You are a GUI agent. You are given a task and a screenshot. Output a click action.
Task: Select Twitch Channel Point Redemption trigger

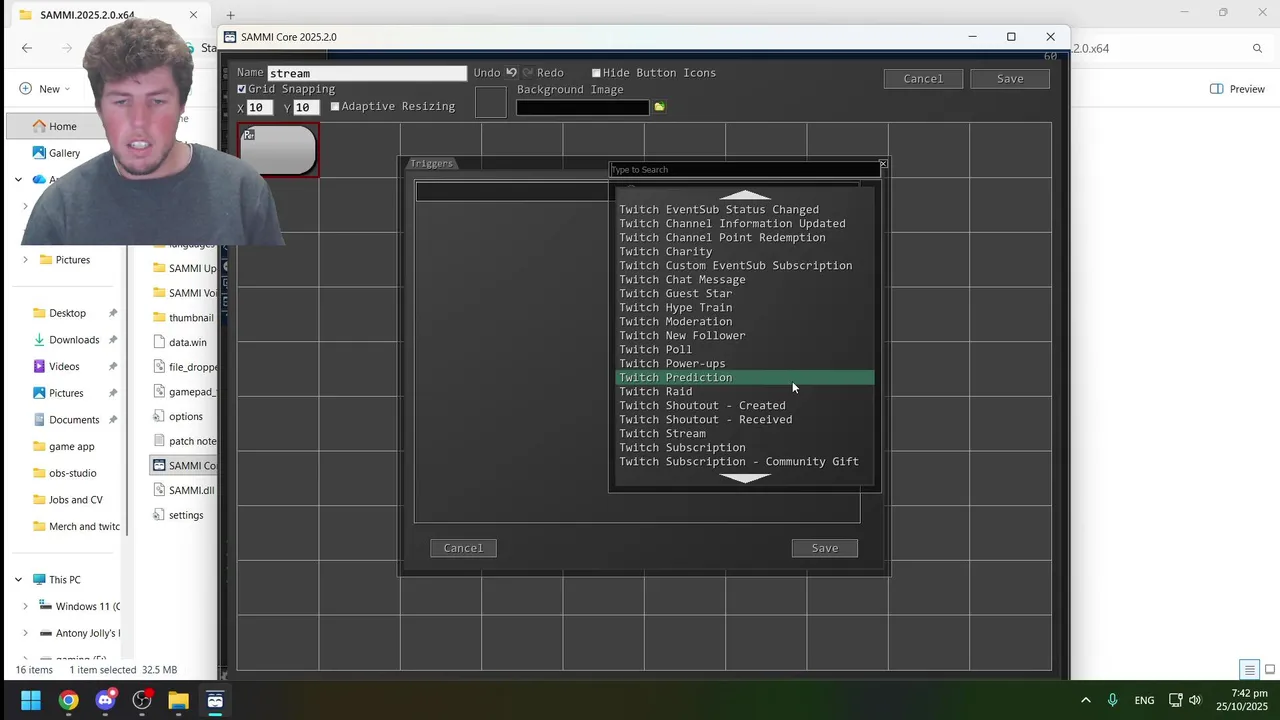745,238
